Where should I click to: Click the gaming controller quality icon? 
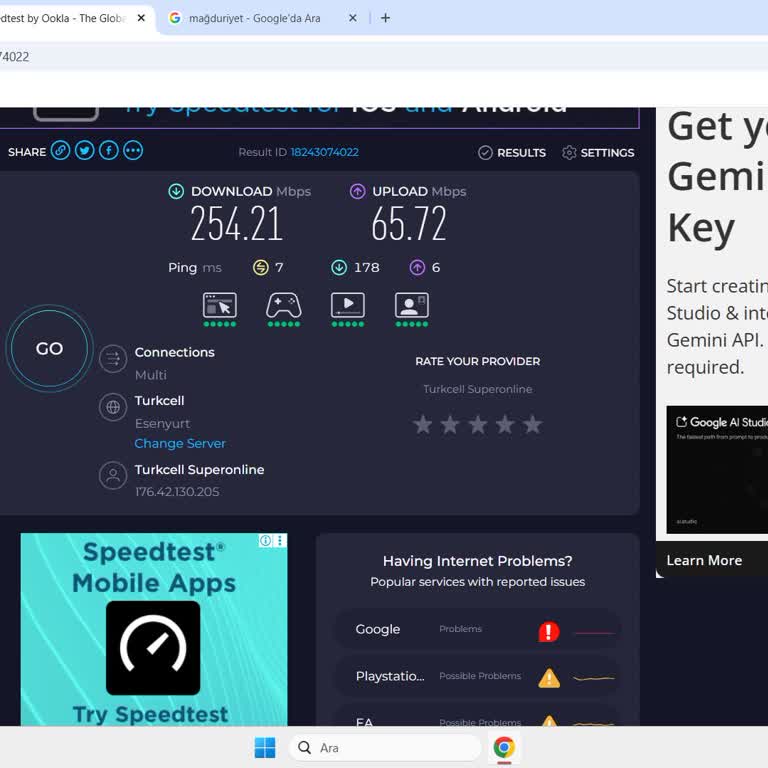(x=284, y=305)
